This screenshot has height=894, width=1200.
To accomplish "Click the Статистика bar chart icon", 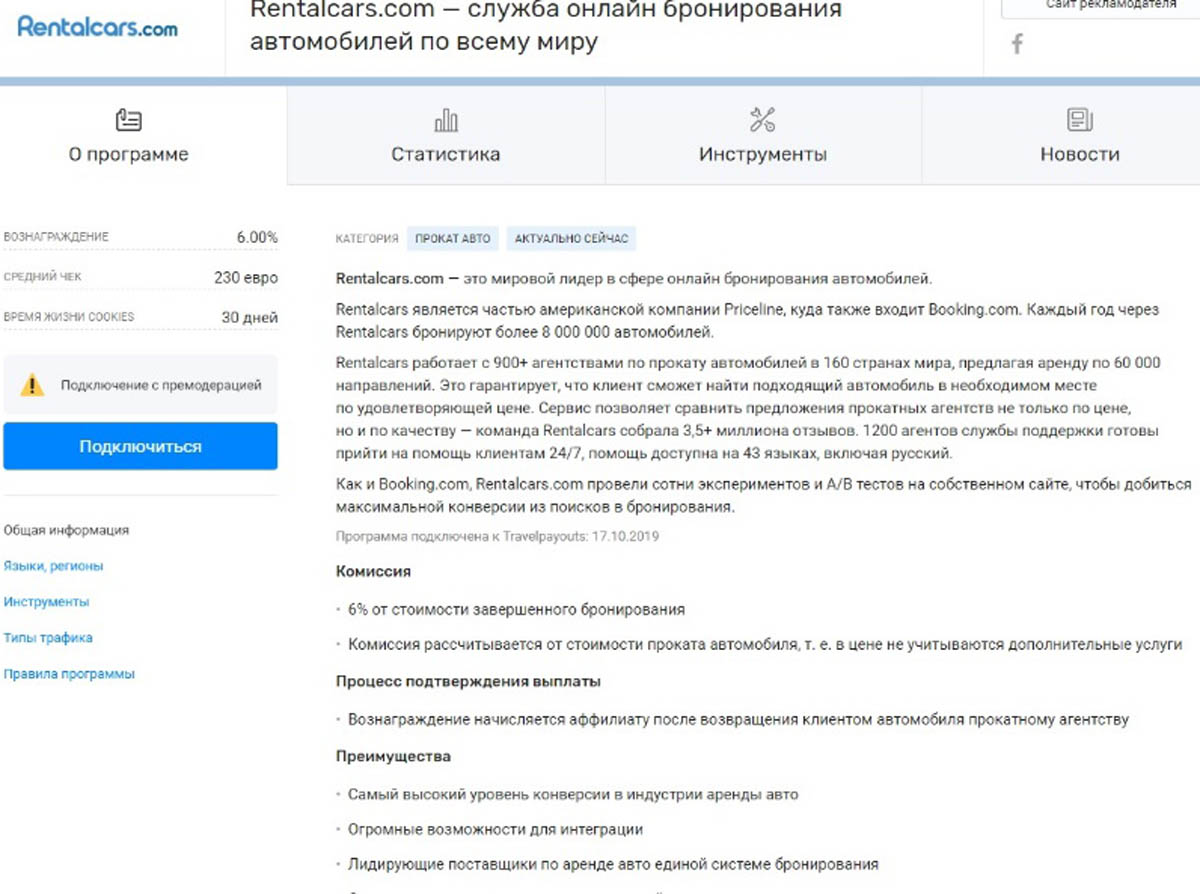I will pyautogui.click(x=445, y=119).
